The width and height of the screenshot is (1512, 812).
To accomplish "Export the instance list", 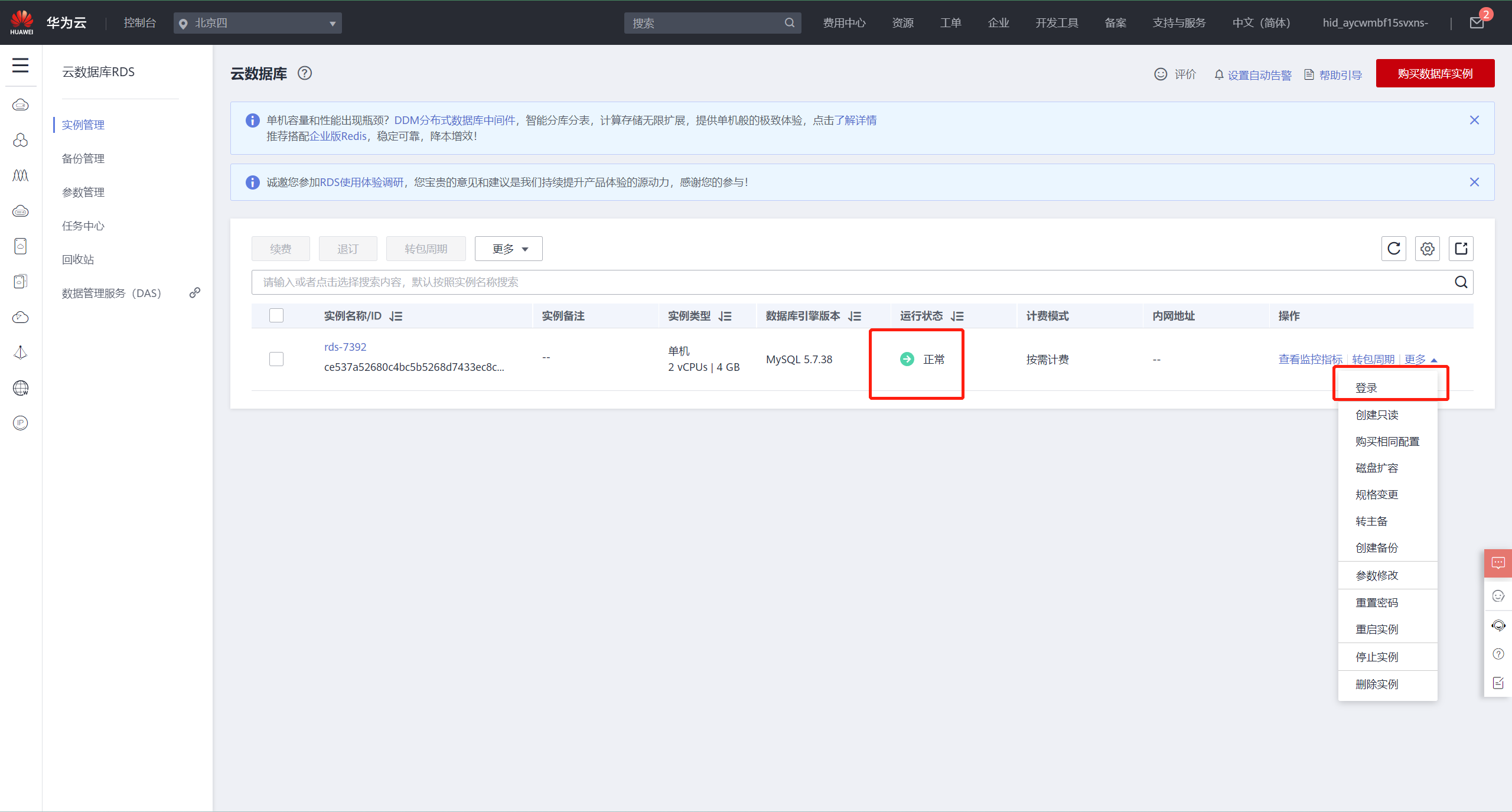I will 1461,249.
